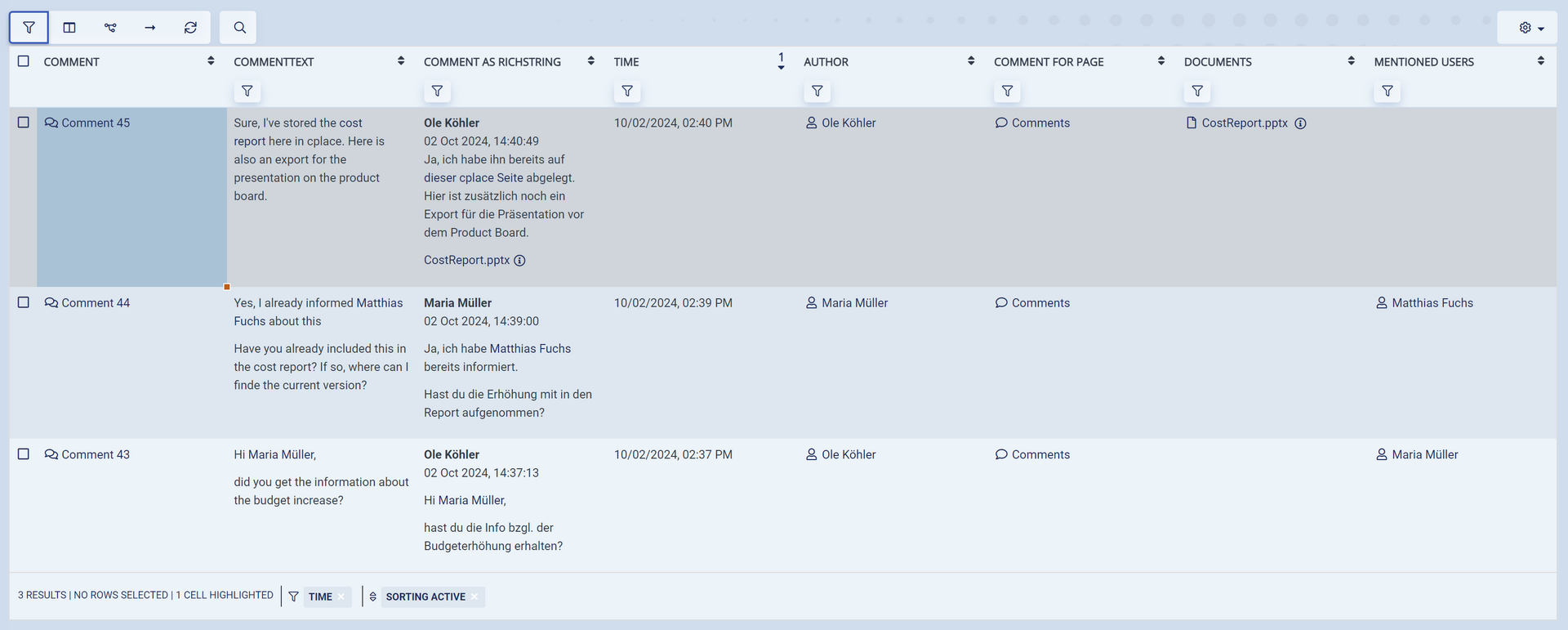
Task: Click the right arrow toolbar icon
Action: click(x=150, y=28)
